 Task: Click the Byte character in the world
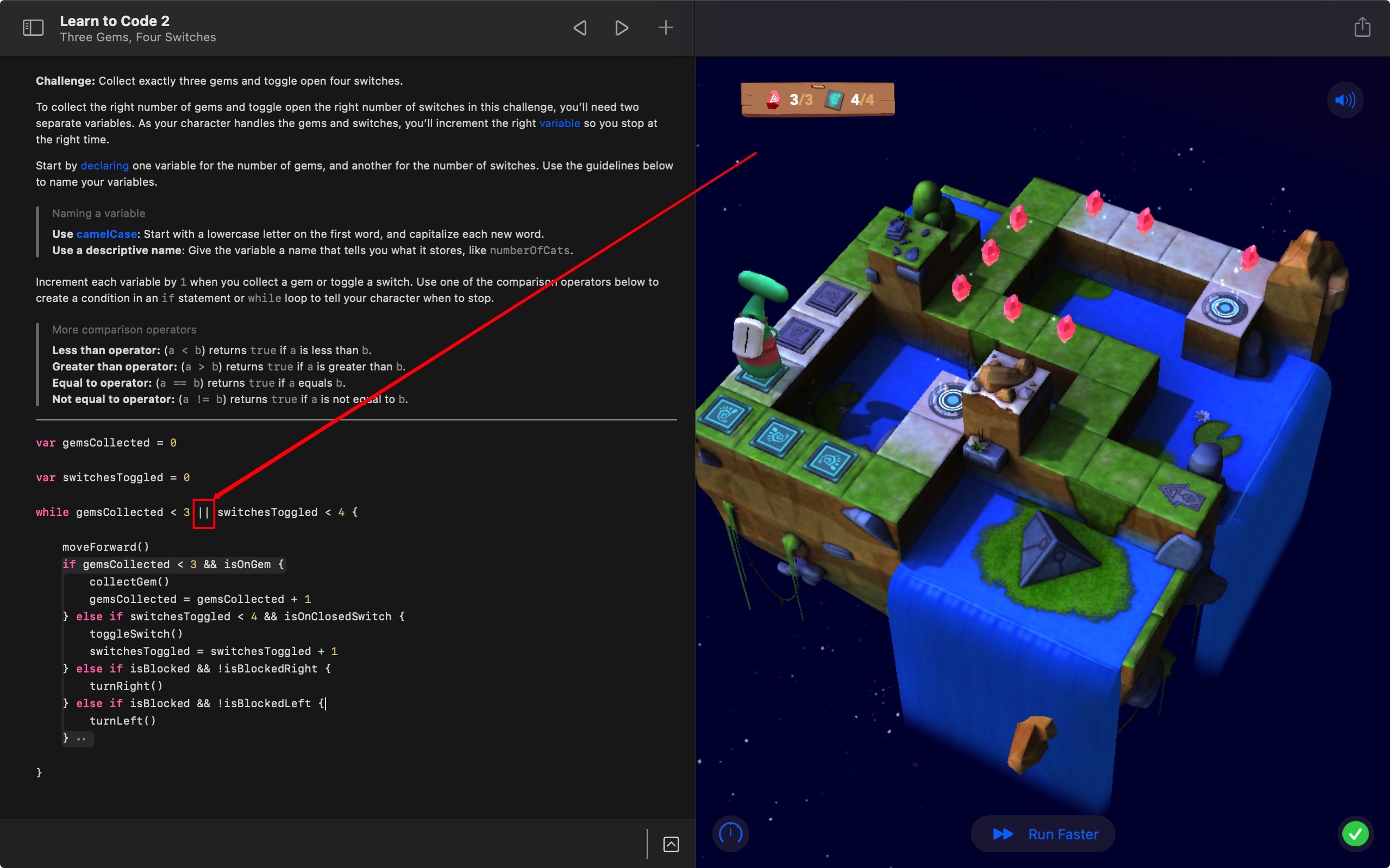point(757,333)
